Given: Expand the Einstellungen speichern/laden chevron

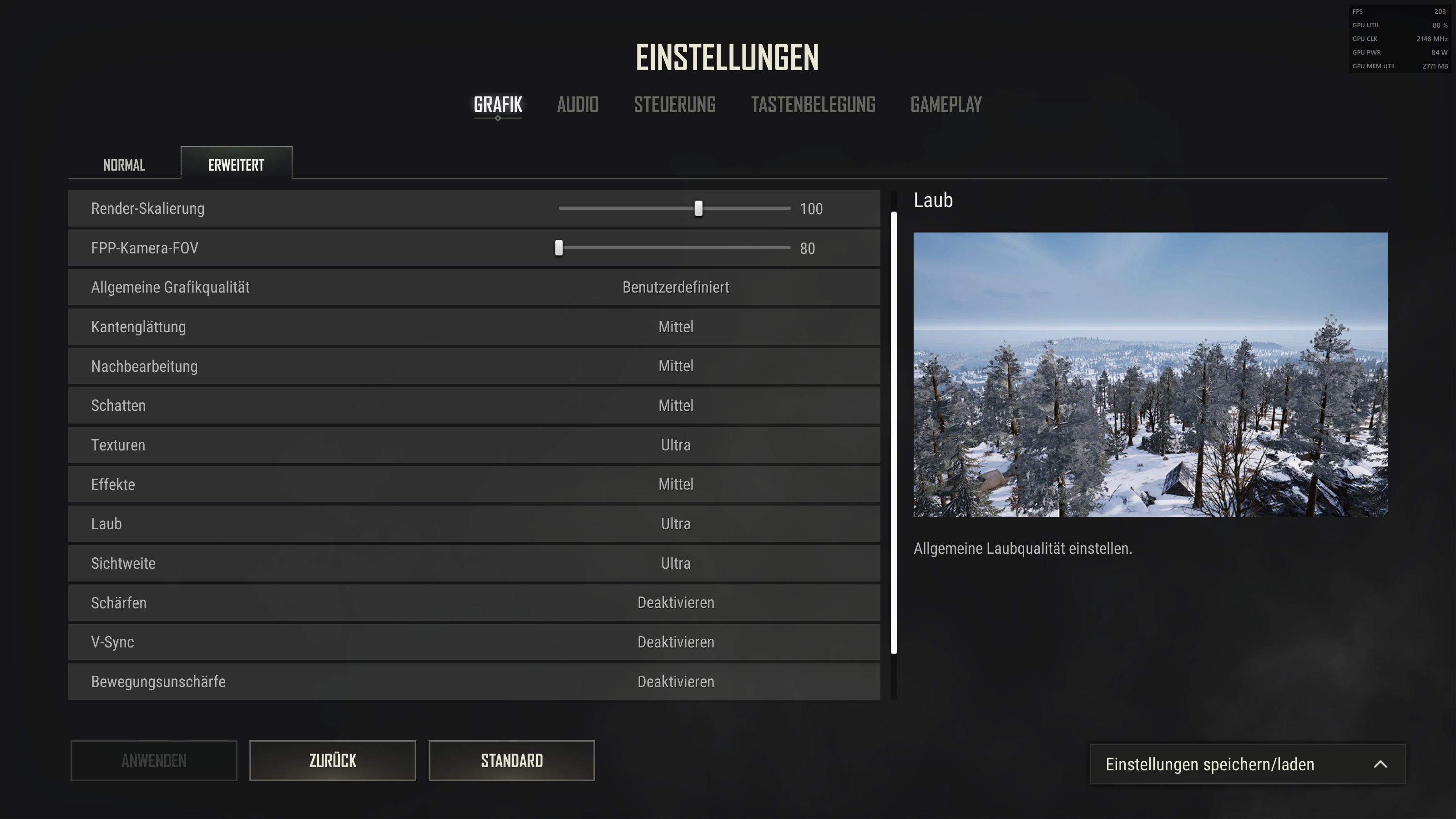Looking at the screenshot, I should click(x=1380, y=764).
